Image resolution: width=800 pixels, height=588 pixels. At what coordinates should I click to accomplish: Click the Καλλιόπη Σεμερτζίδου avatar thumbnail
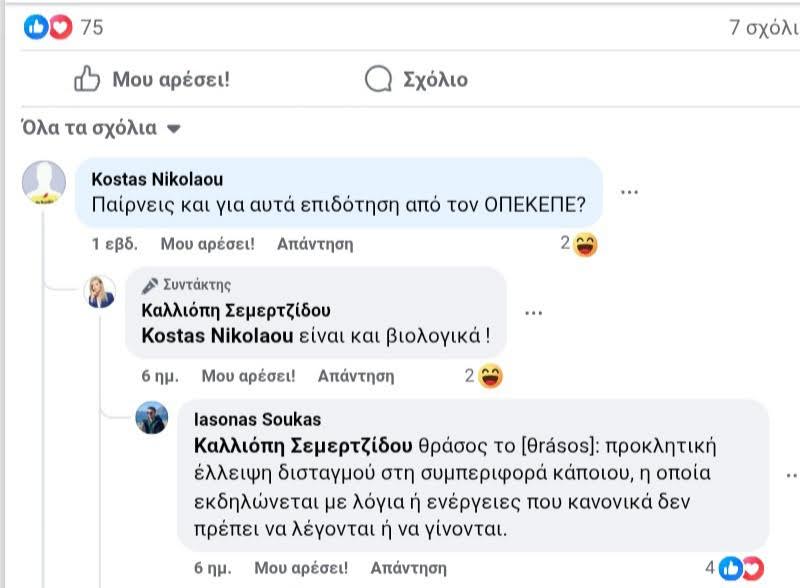click(x=101, y=291)
